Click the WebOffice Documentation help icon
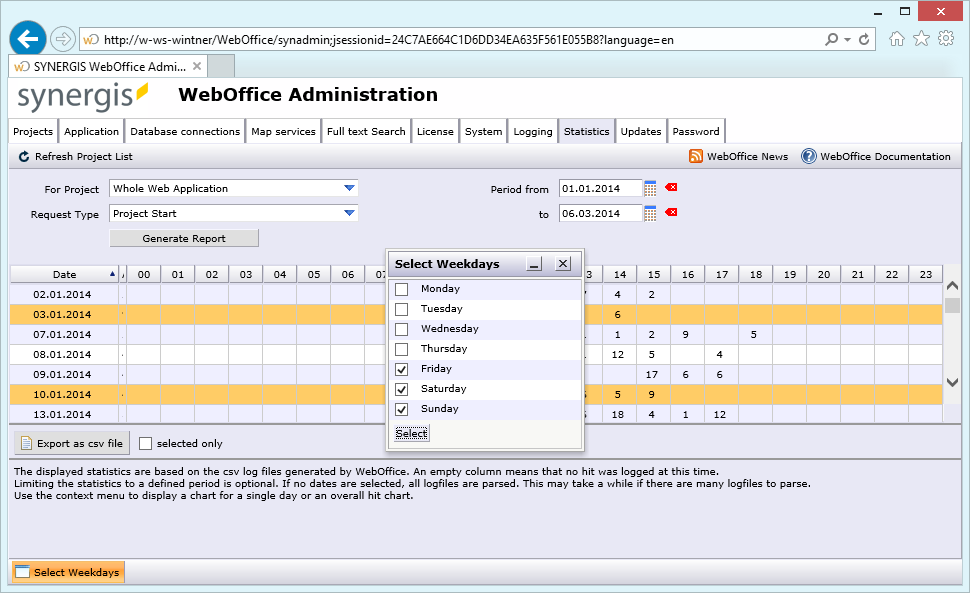The width and height of the screenshot is (970, 593). pos(809,157)
